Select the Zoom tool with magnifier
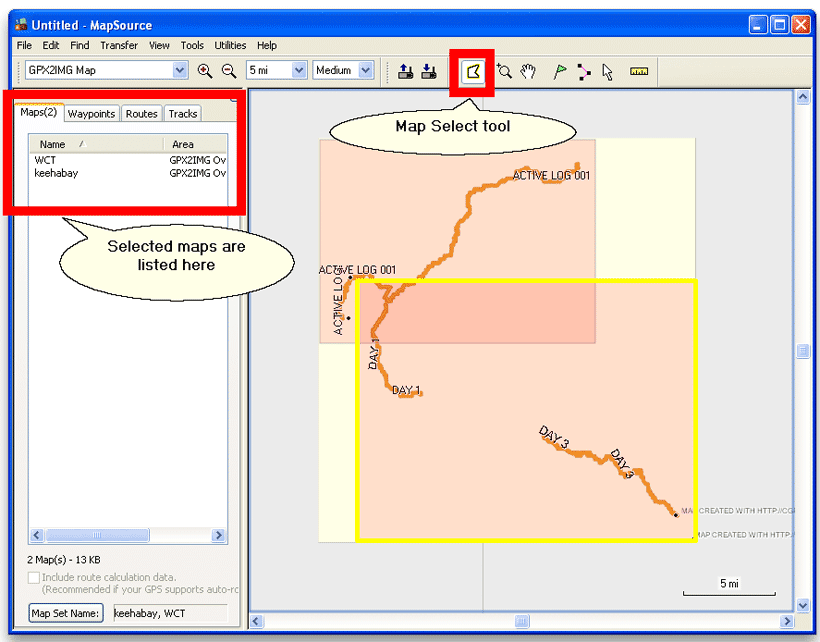820x642 pixels. pos(504,71)
